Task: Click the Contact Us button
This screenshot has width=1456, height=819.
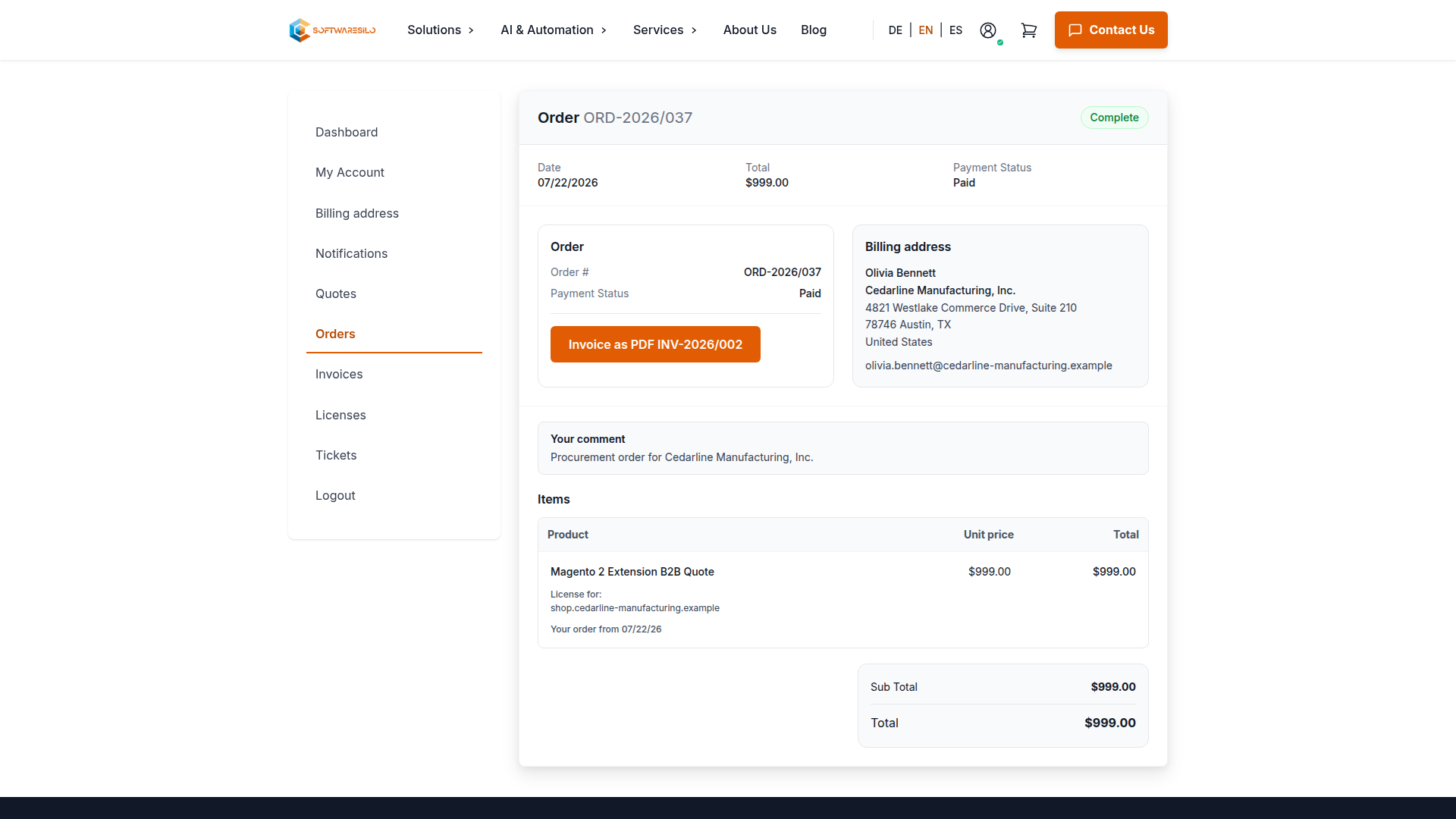Action: click(1111, 30)
